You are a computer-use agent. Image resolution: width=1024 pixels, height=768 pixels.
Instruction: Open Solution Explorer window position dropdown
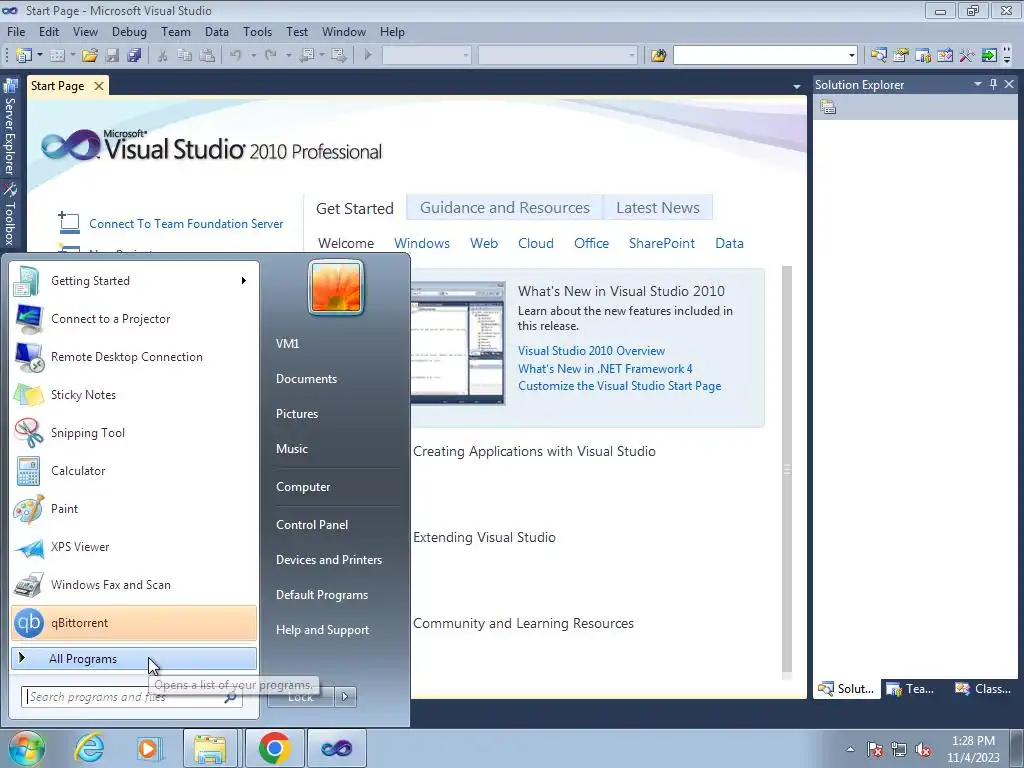coord(978,84)
